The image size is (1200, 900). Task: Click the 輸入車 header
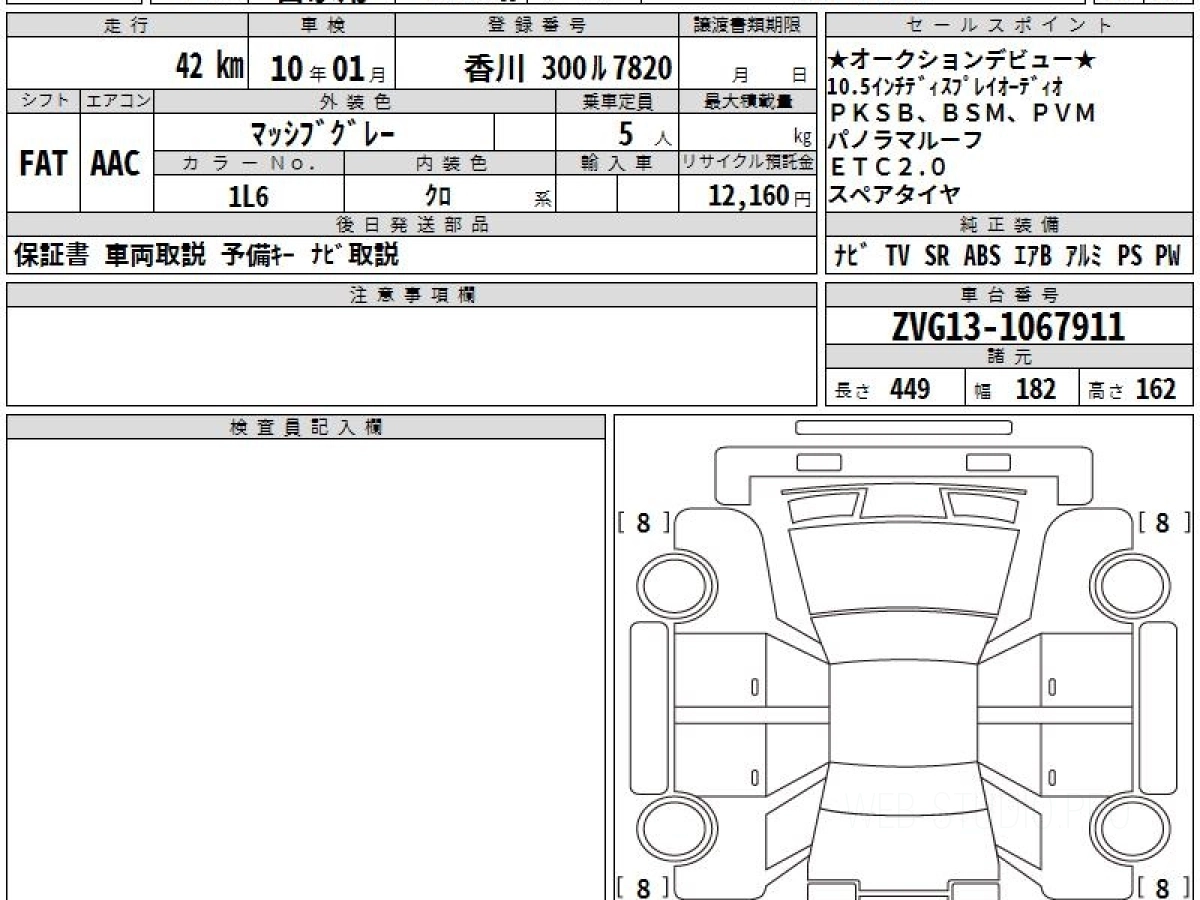(x=617, y=163)
